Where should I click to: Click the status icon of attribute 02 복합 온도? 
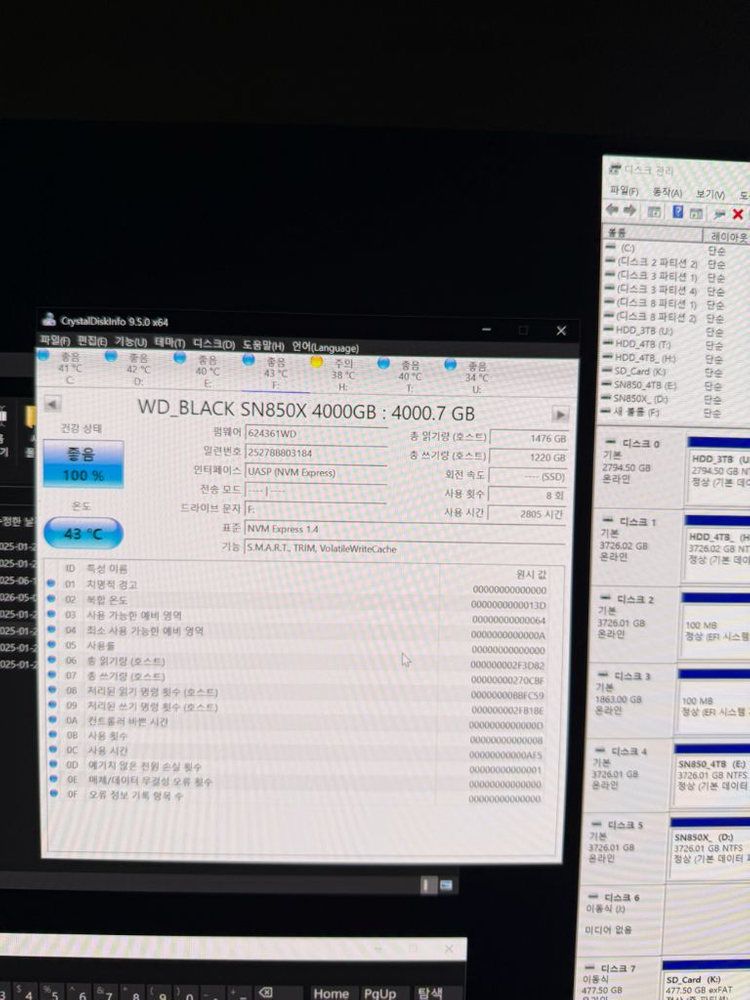click(50, 598)
